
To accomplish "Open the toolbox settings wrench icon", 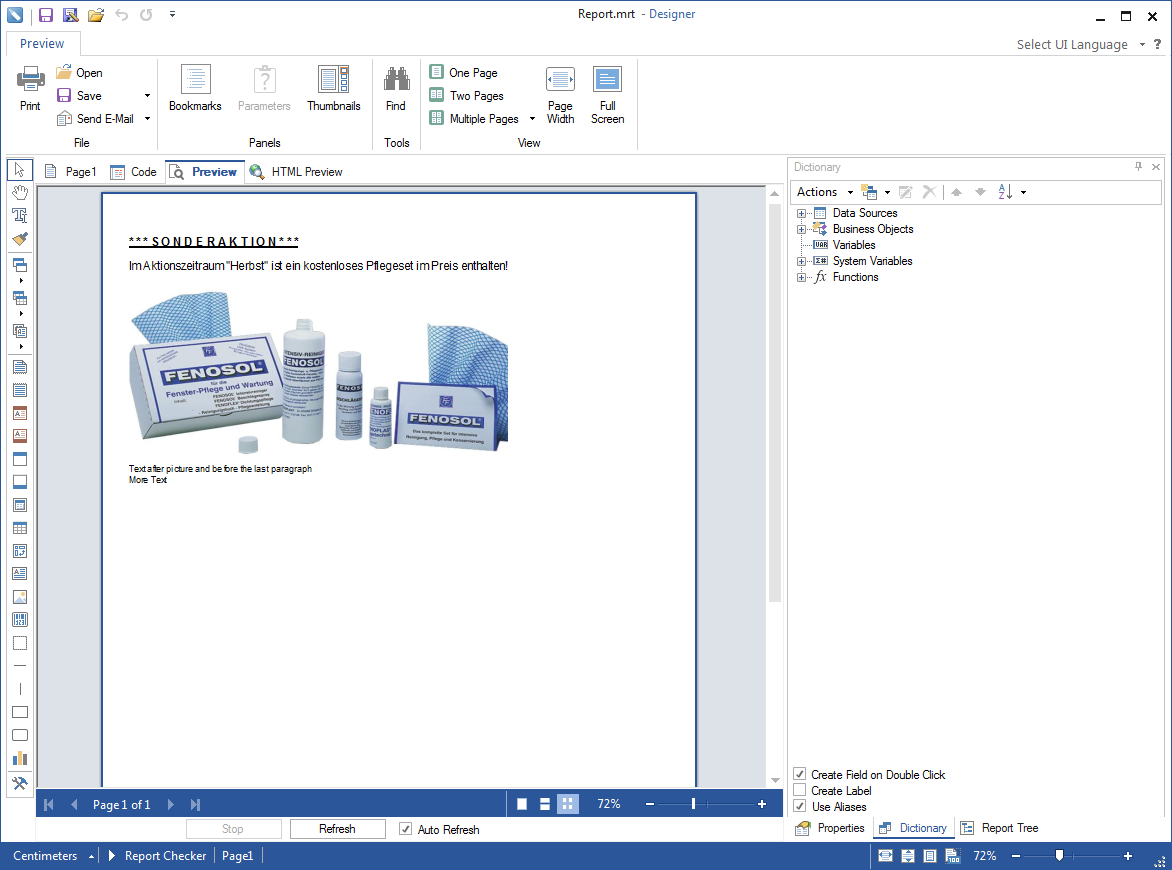I will click(x=19, y=783).
